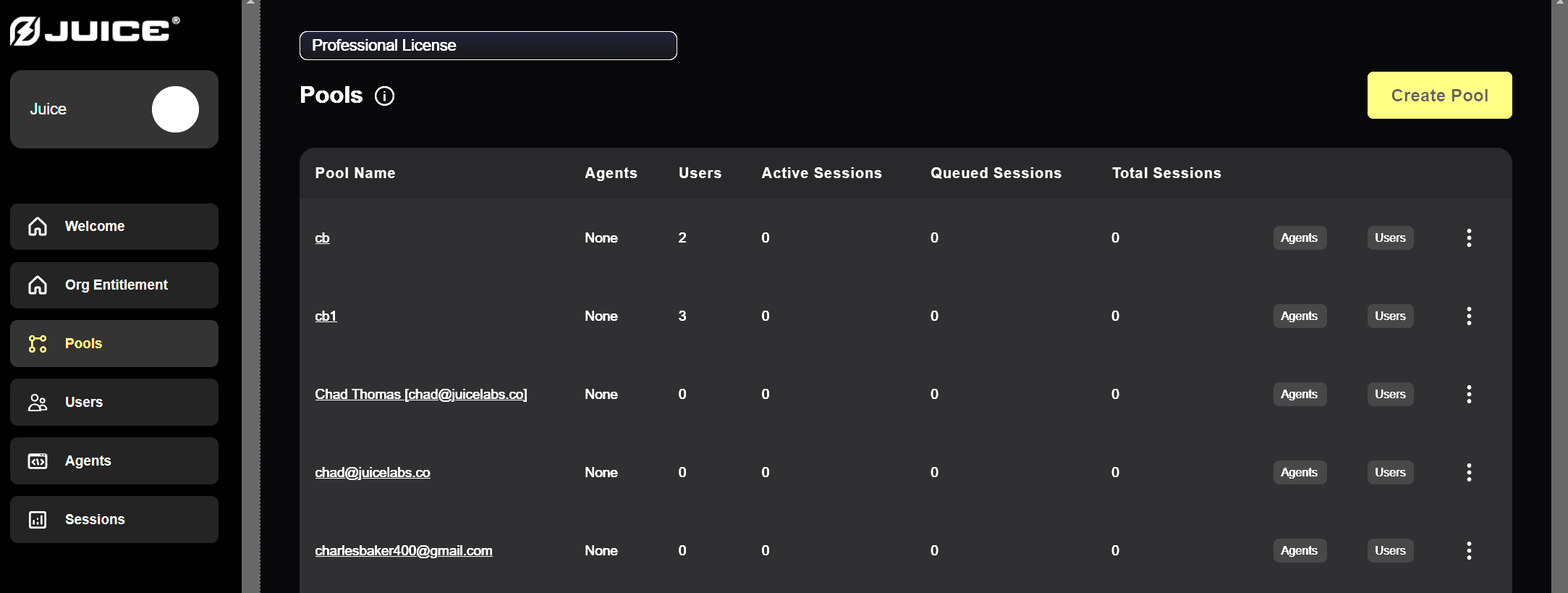Open three-dot menu for cb pool
The width and height of the screenshot is (1568, 593).
1469,237
